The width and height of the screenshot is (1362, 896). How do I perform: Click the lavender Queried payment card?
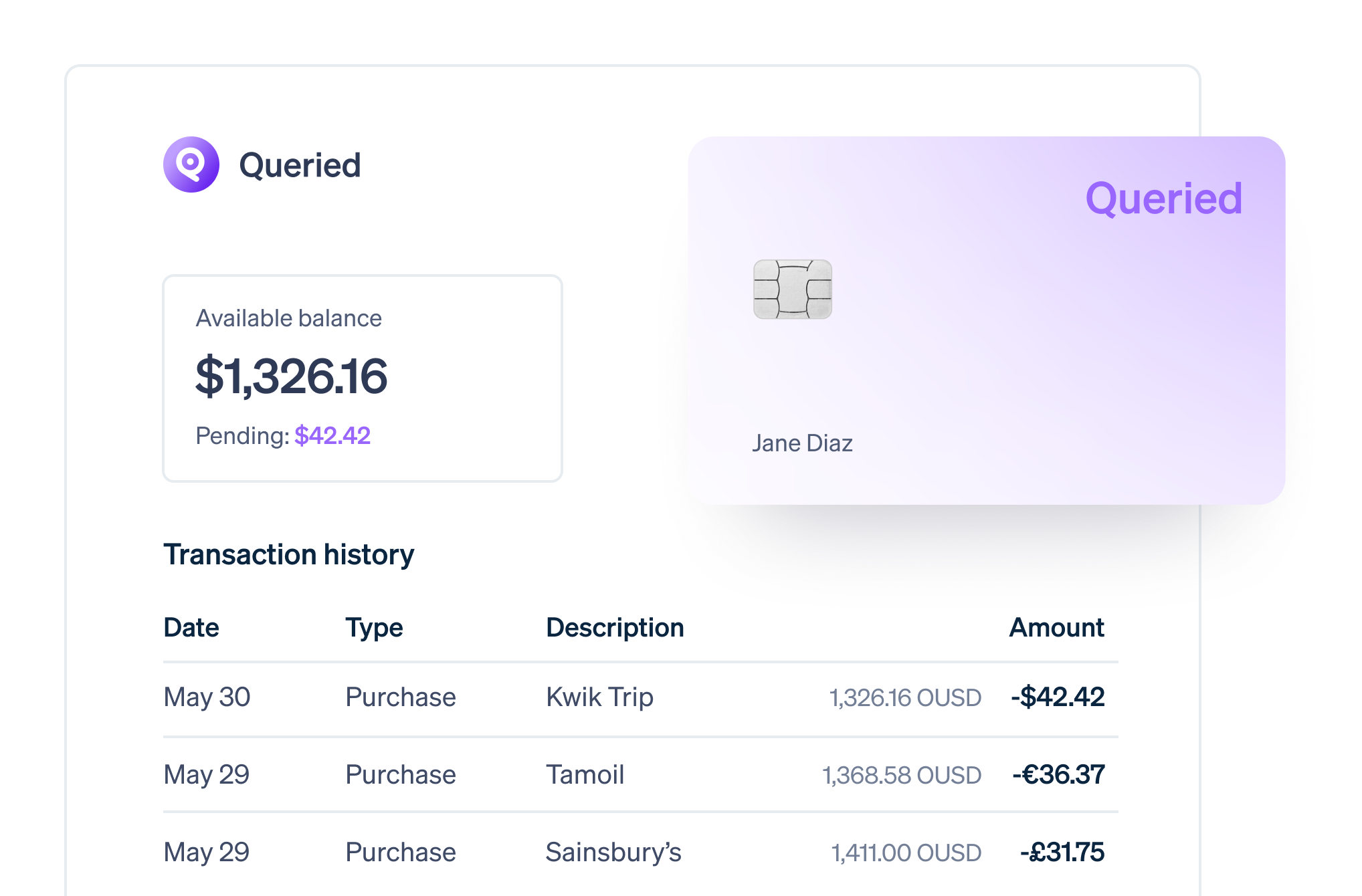(986, 320)
